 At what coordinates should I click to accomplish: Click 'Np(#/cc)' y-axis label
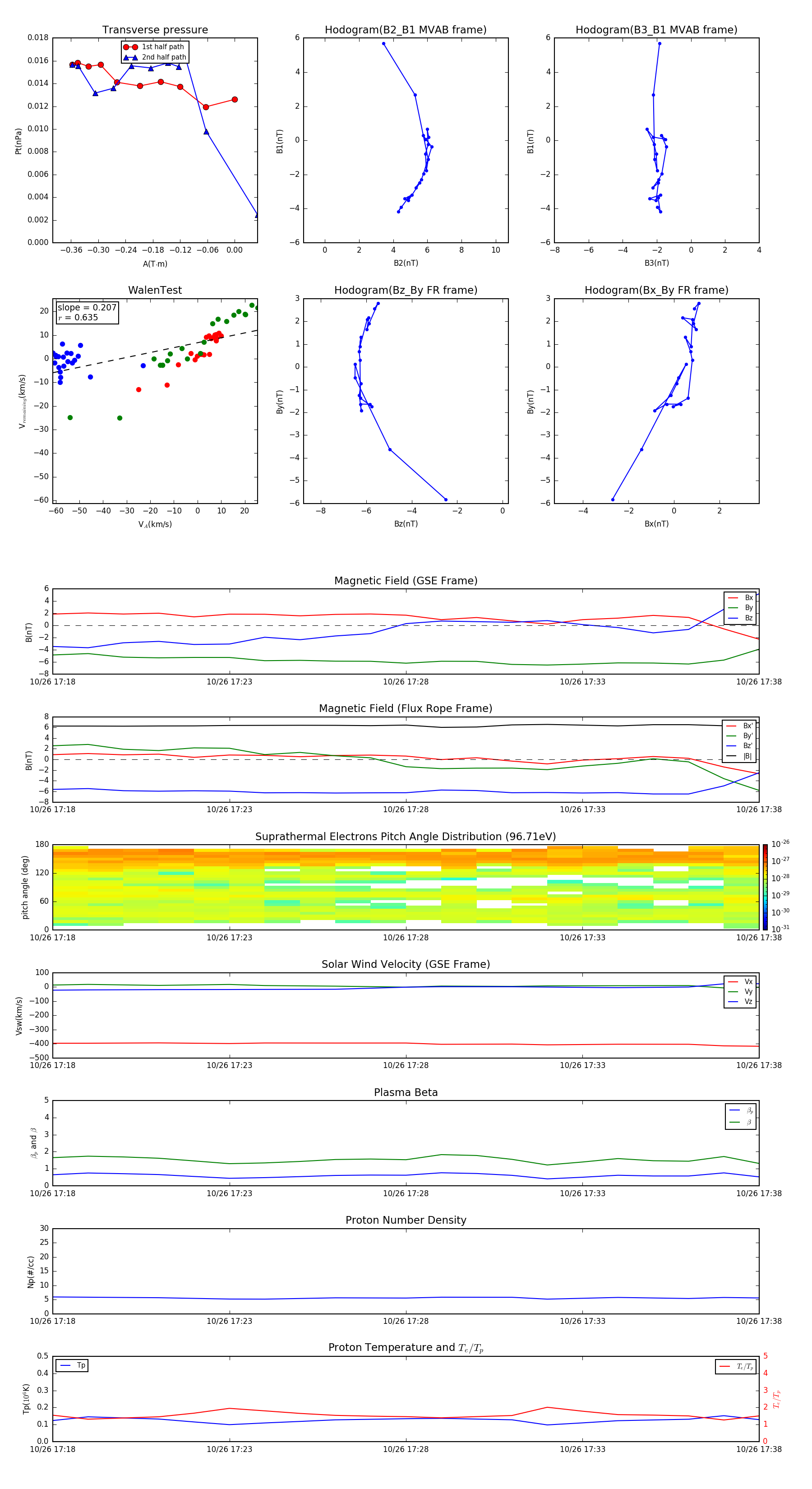coord(31,1271)
